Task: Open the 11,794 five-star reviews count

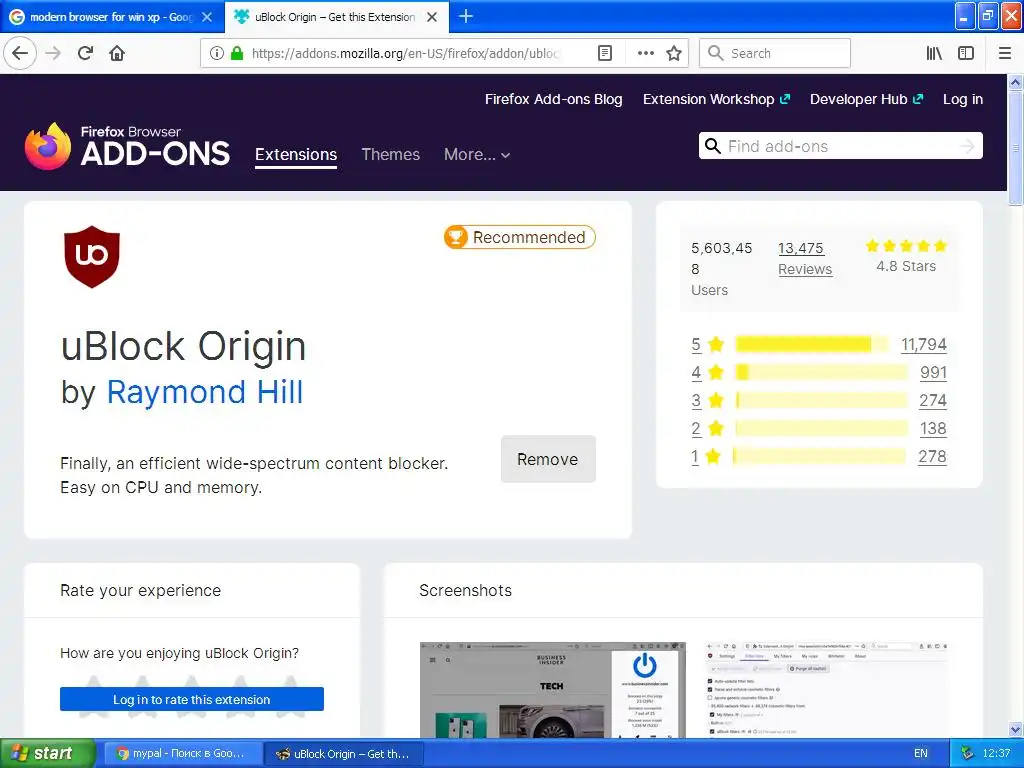Action: tap(923, 344)
